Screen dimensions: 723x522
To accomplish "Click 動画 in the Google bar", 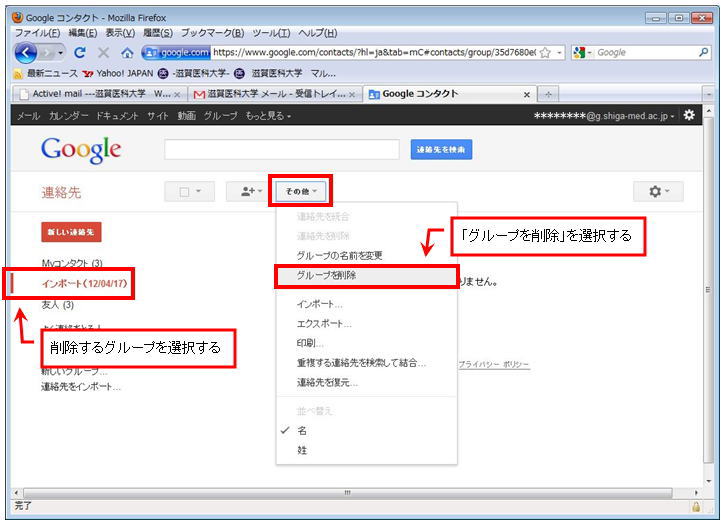I will pyautogui.click(x=187, y=116).
